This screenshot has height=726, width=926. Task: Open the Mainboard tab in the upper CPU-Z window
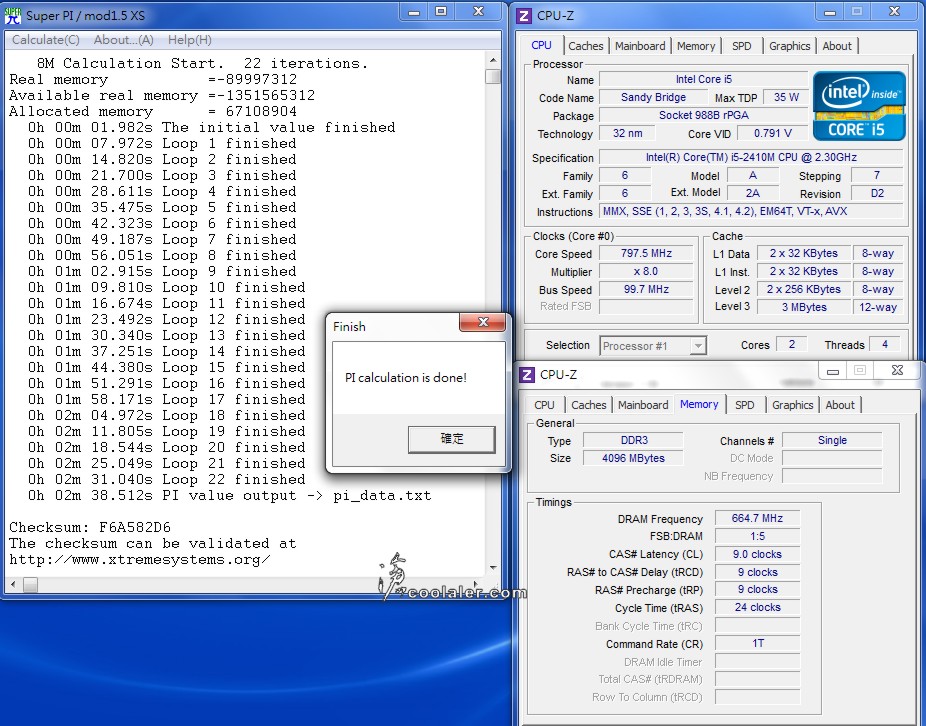640,46
